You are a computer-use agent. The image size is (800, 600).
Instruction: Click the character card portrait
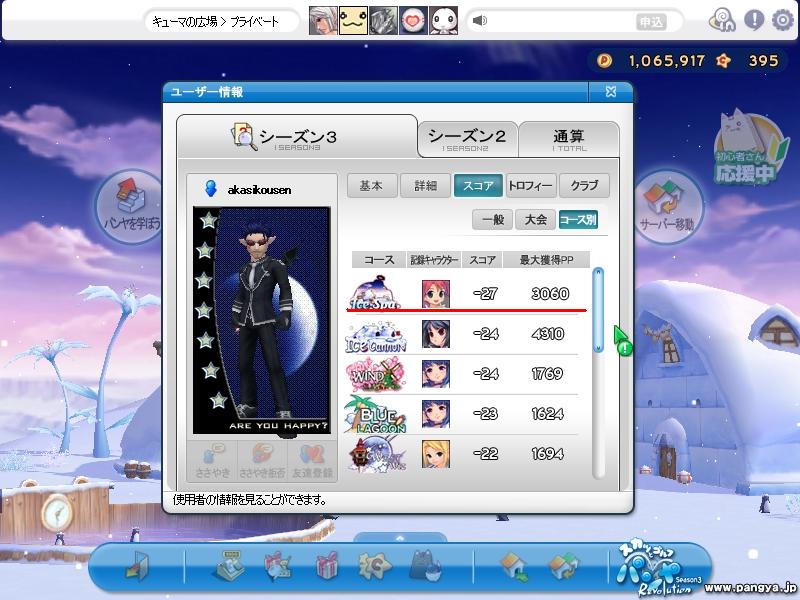coord(262,320)
